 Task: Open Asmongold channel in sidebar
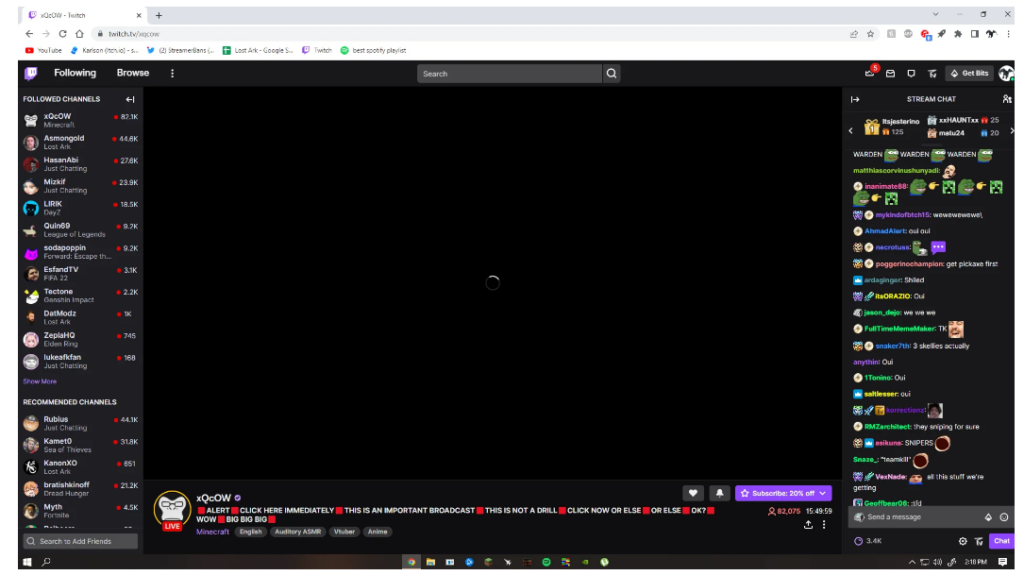[80, 142]
